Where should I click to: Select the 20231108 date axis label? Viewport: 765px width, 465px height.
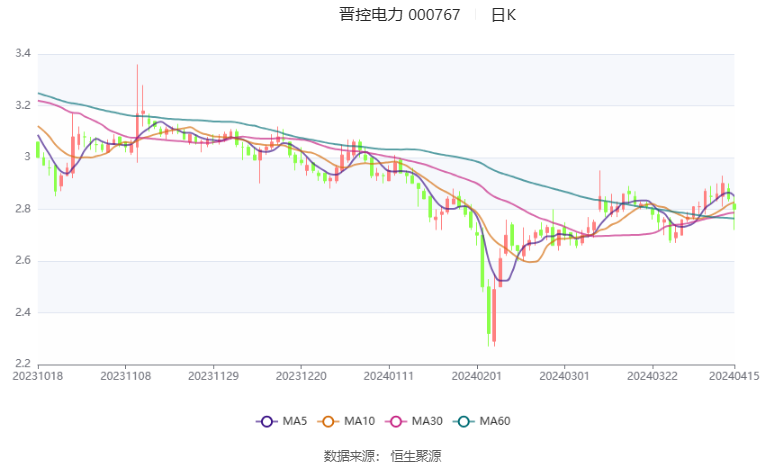pyautogui.click(x=125, y=376)
